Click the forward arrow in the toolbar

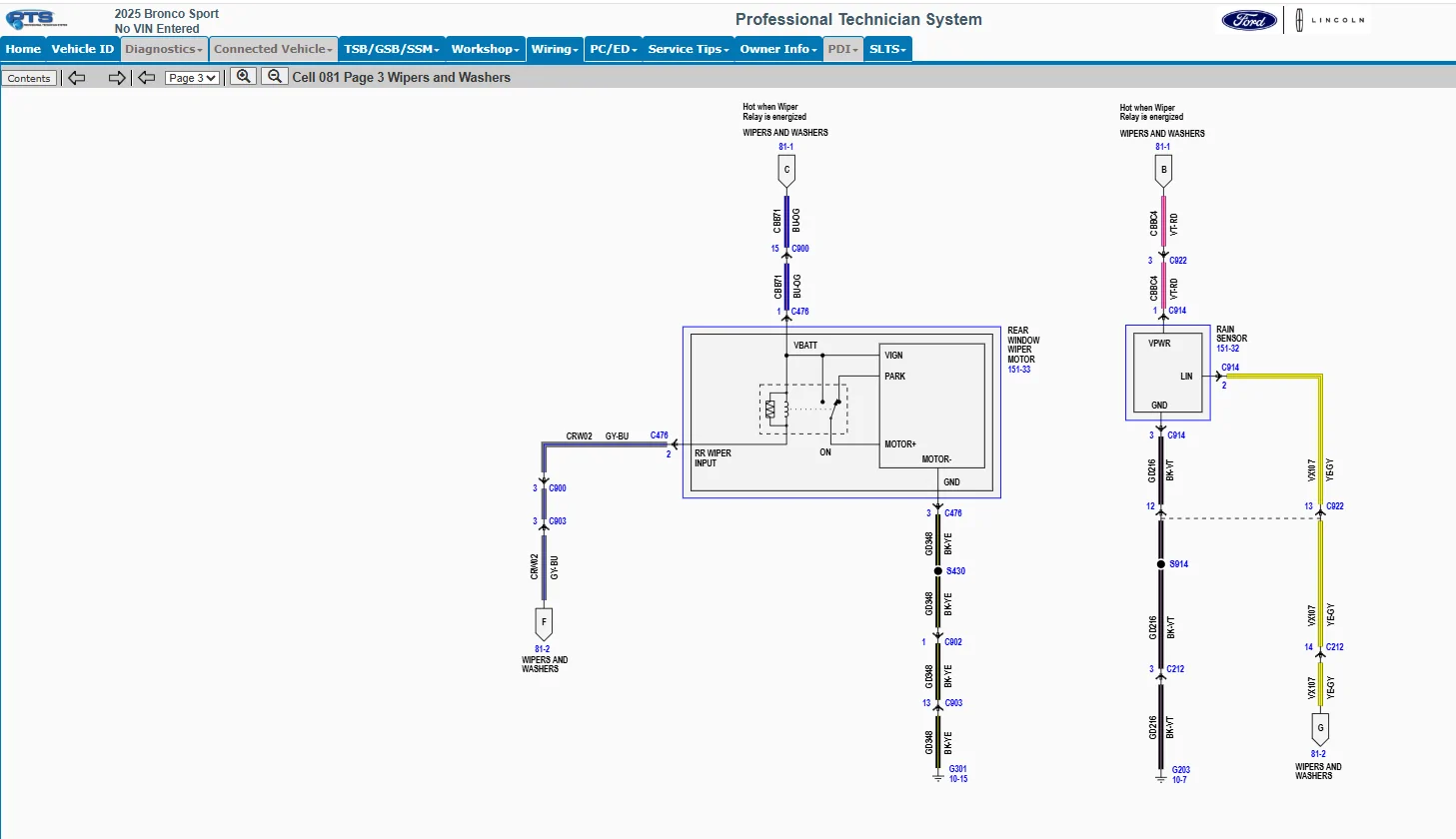click(x=117, y=78)
